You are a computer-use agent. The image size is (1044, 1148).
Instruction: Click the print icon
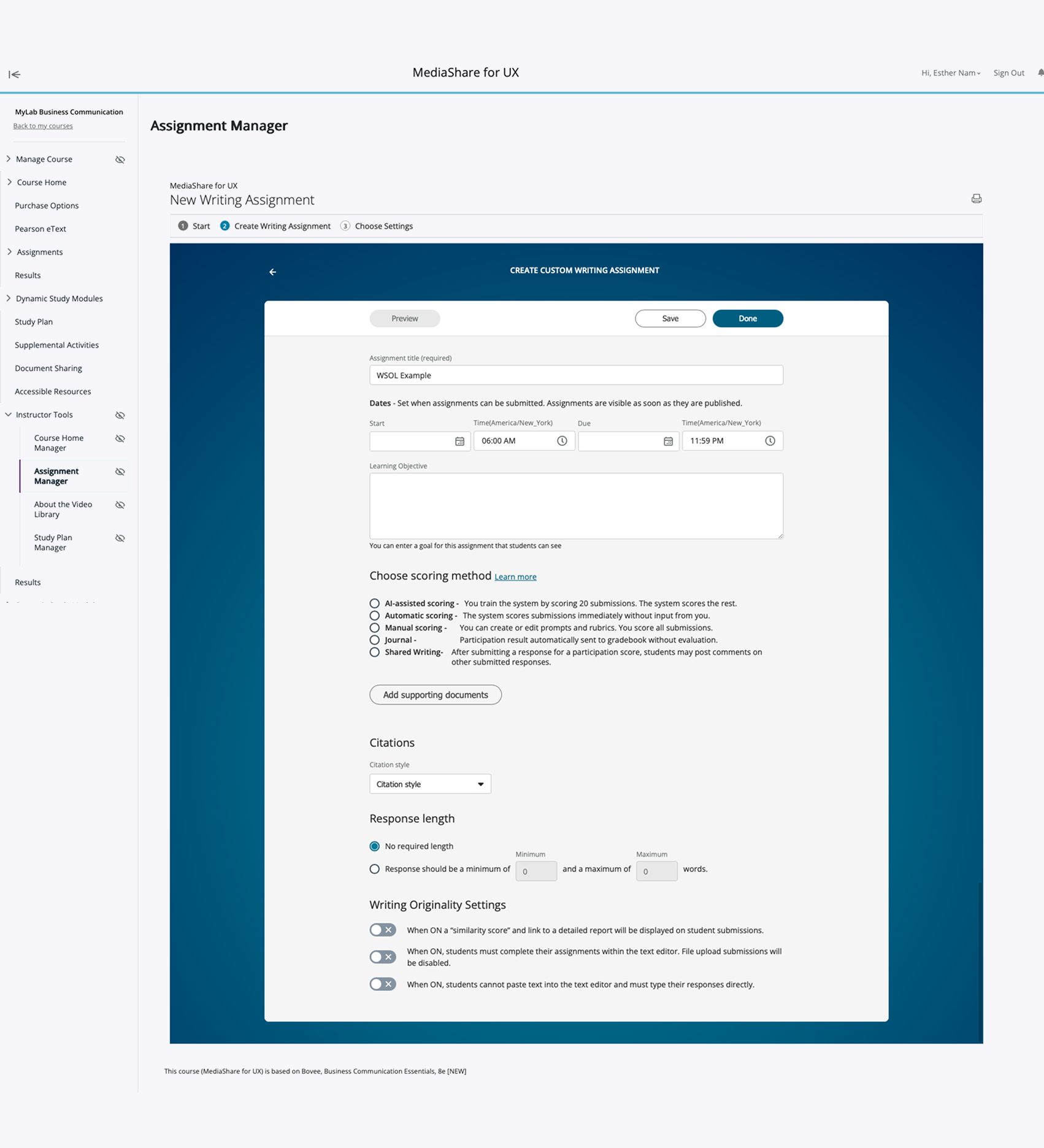(x=976, y=199)
